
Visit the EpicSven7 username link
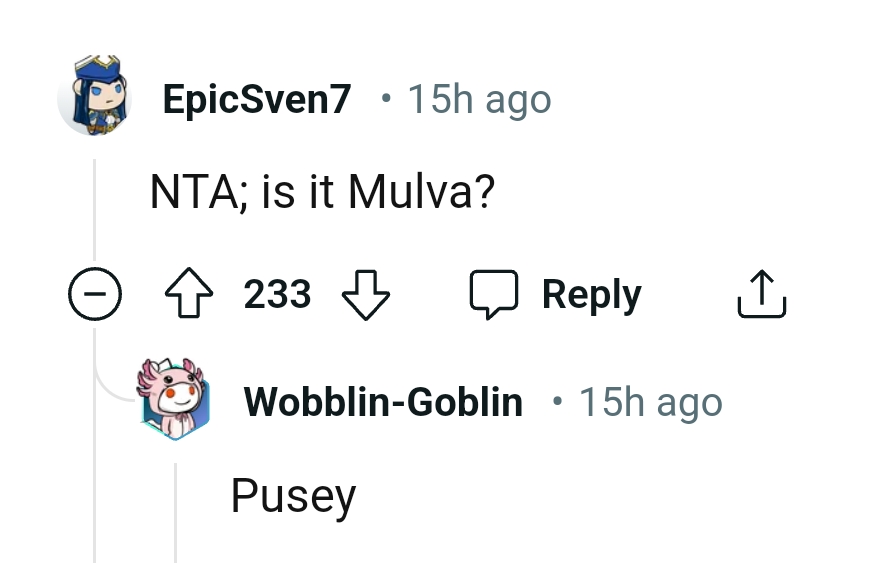tap(257, 99)
